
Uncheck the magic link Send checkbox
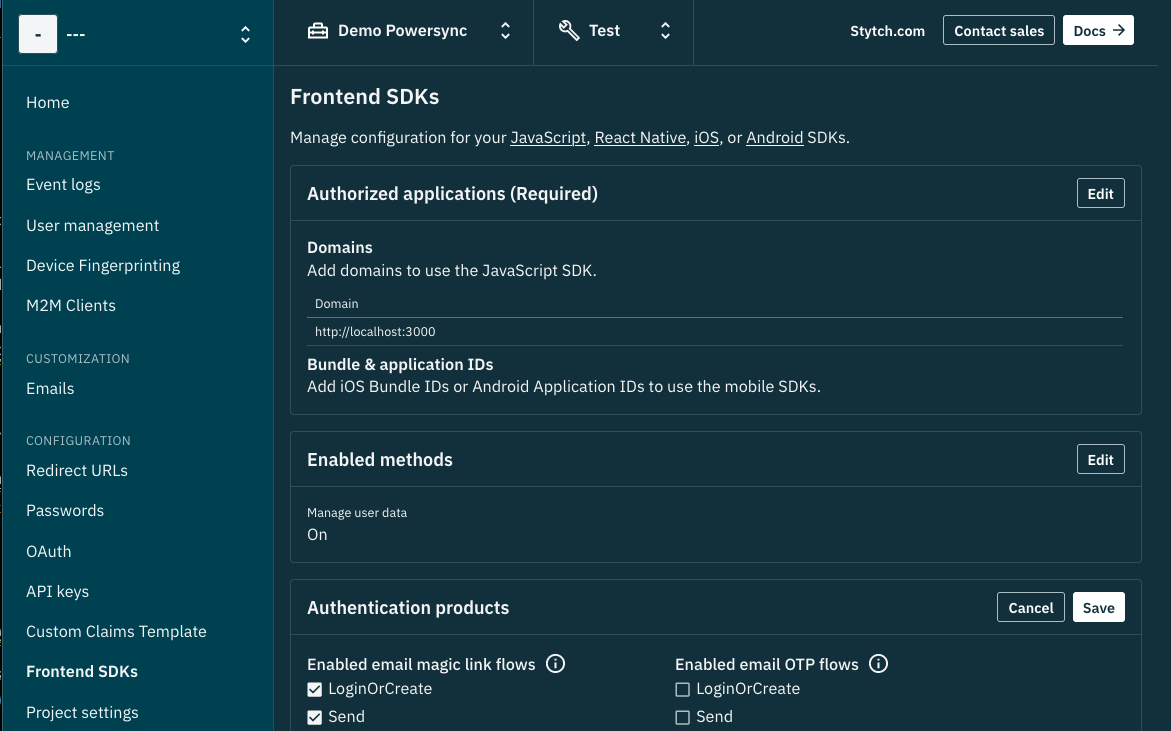point(315,717)
